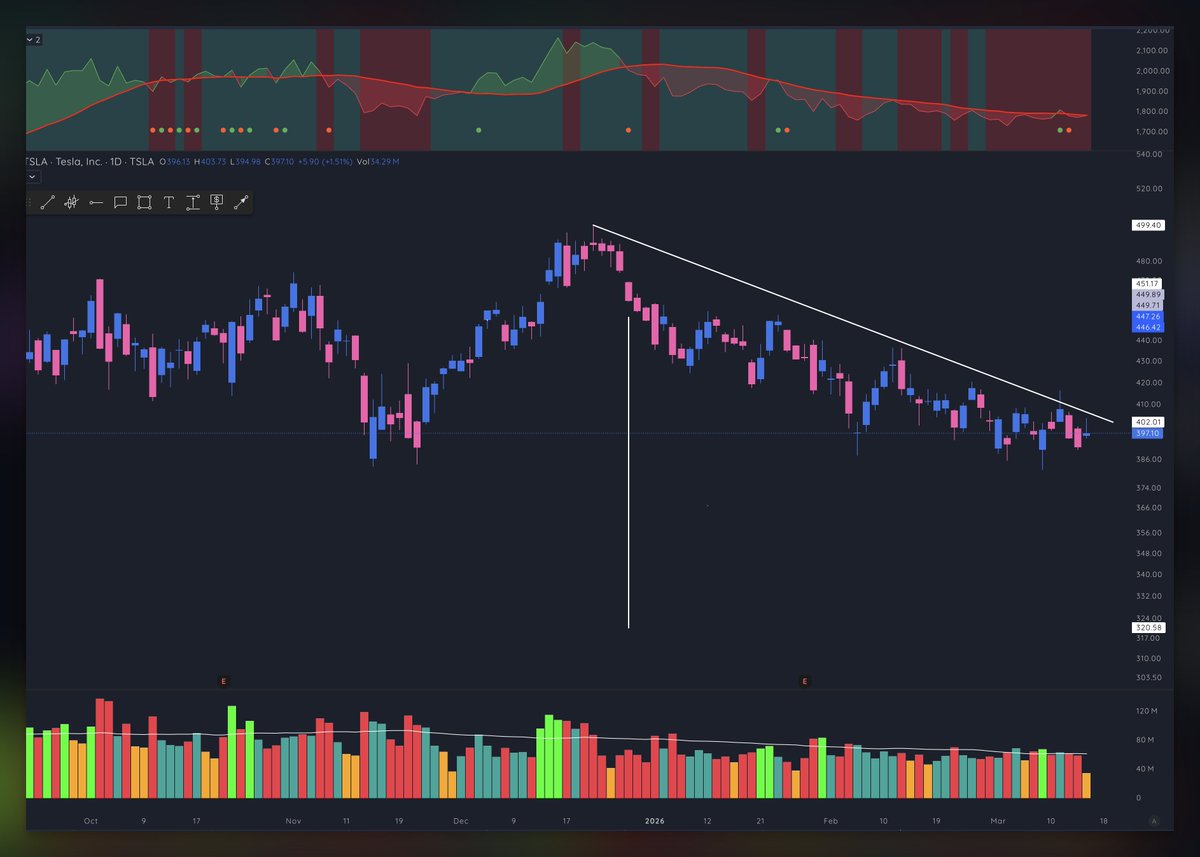Screen dimensions: 1200x857
Task: Click the 120 M volume axis label
Action: [x=1145, y=711]
